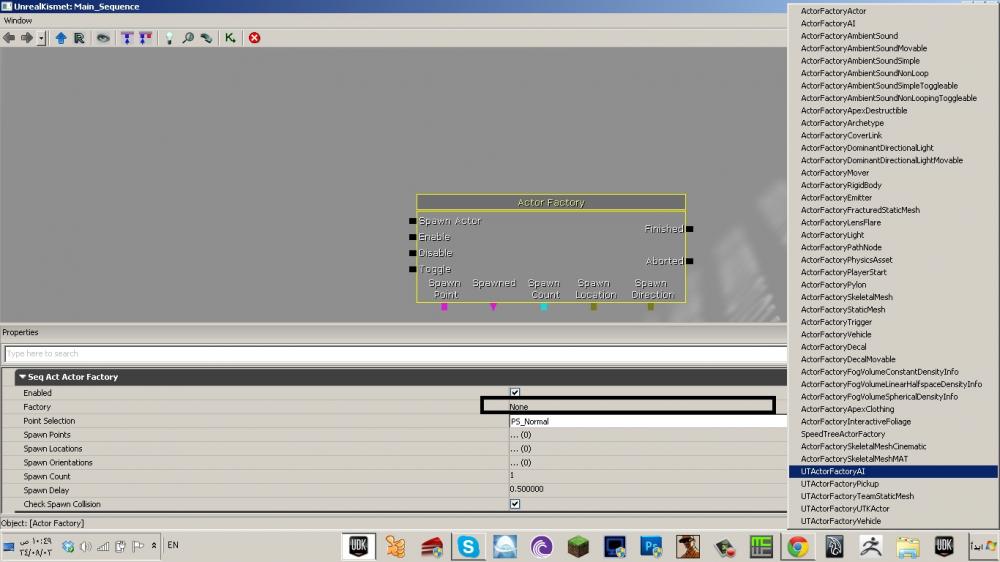1000x562 pixels.
Task: Open the file explorer folder taskbar icon
Action: [908, 547]
